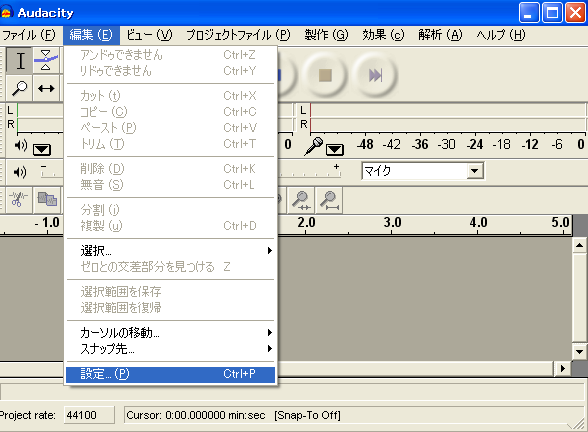The height and width of the screenshot is (432, 588).
Task: Click the Skip to End button
Action: [375, 75]
